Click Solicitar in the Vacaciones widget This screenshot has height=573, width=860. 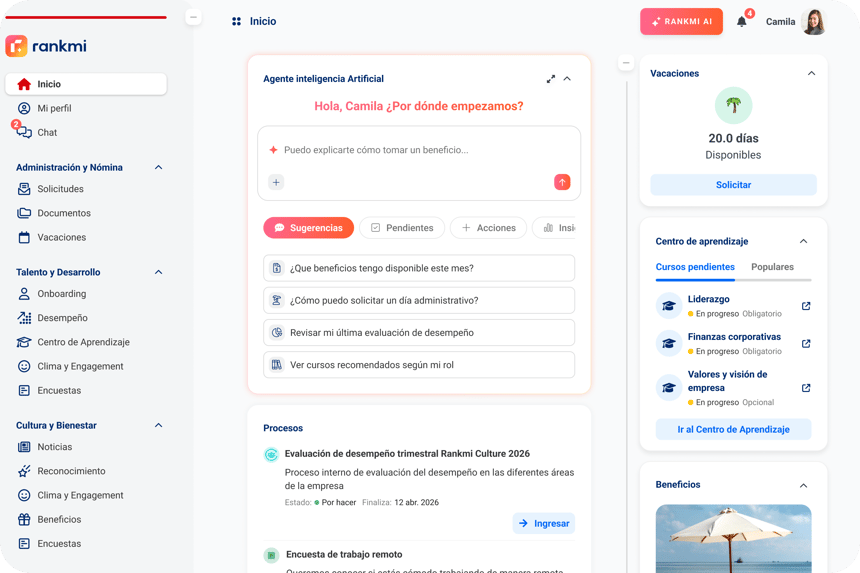coord(733,185)
